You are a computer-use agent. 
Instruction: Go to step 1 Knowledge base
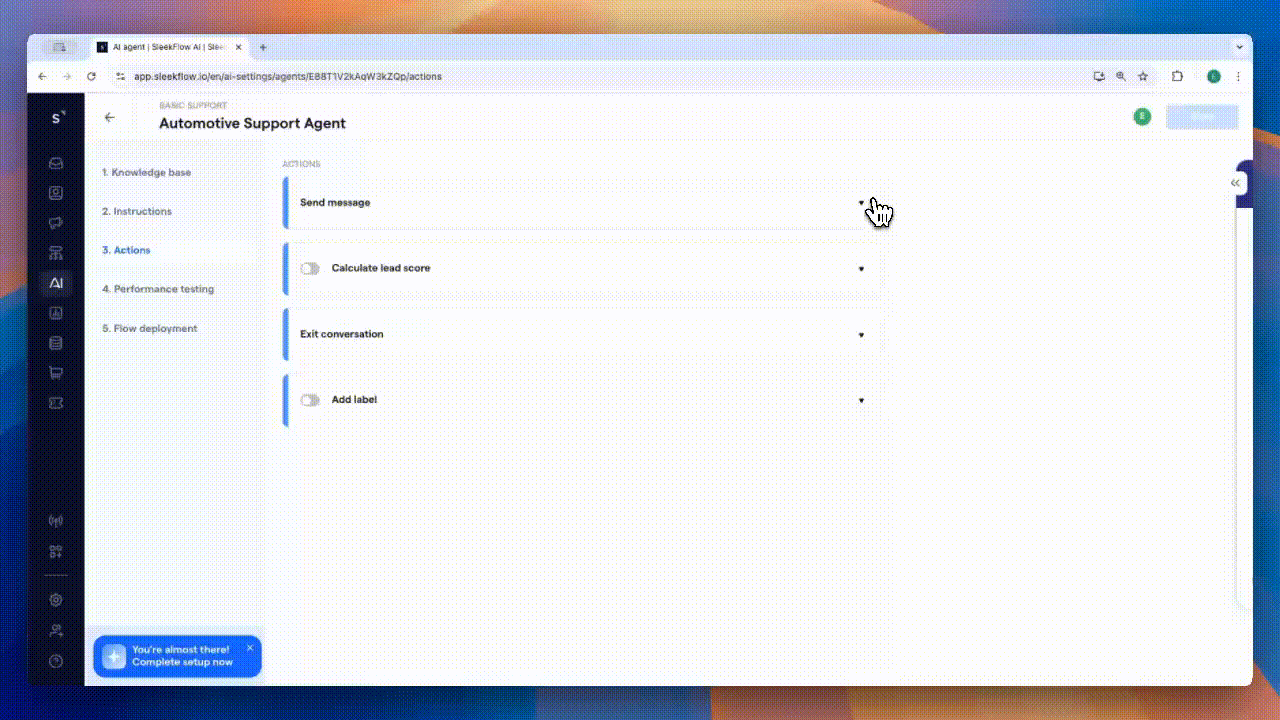tap(146, 172)
